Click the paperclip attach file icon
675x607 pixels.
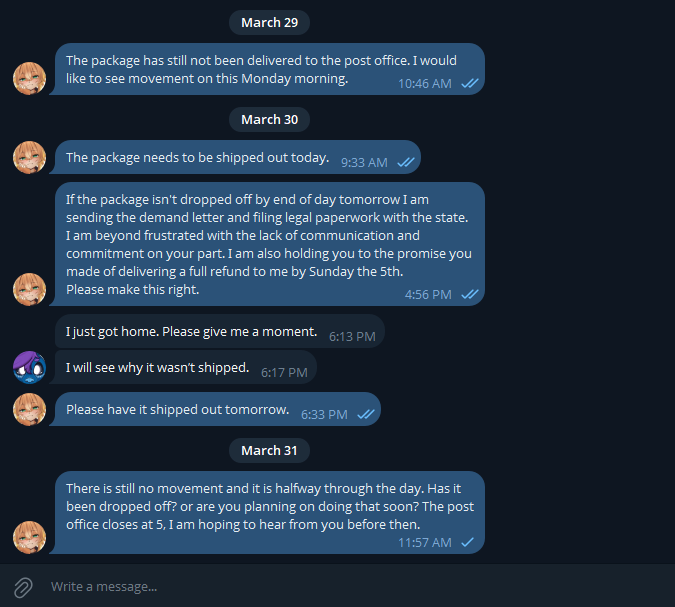point(22,587)
